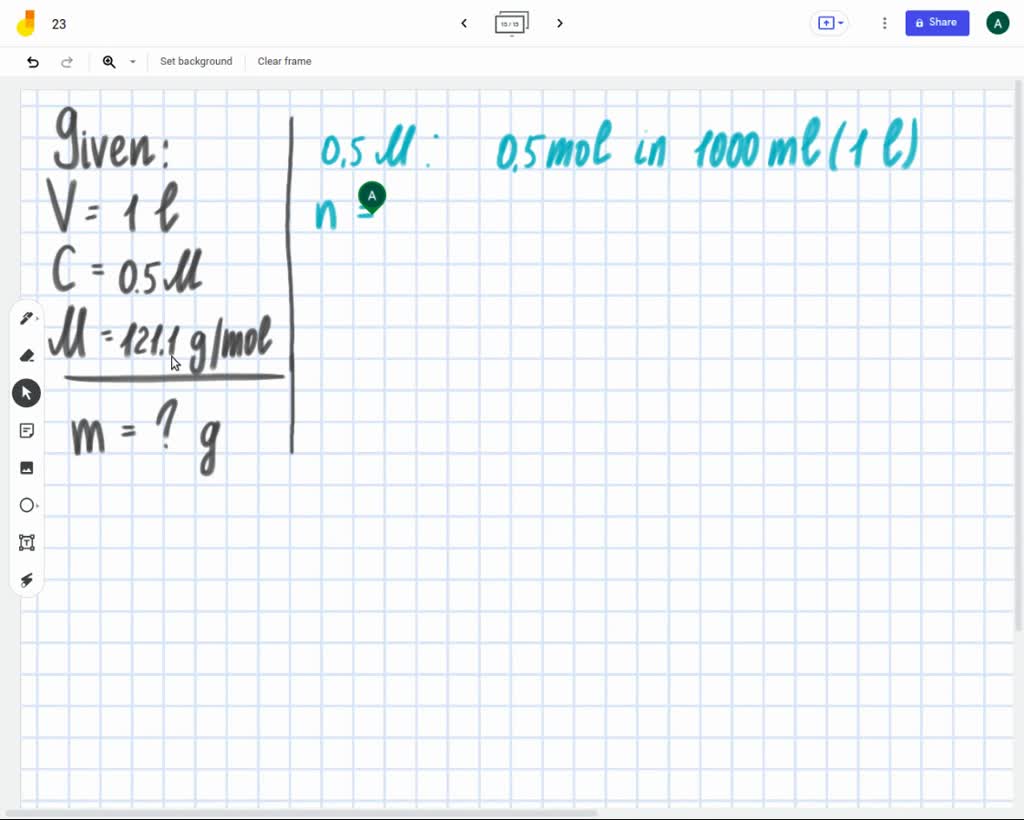The image size is (1024, 820).
Task: Click the Set background option
Action: tap(196, 61)
